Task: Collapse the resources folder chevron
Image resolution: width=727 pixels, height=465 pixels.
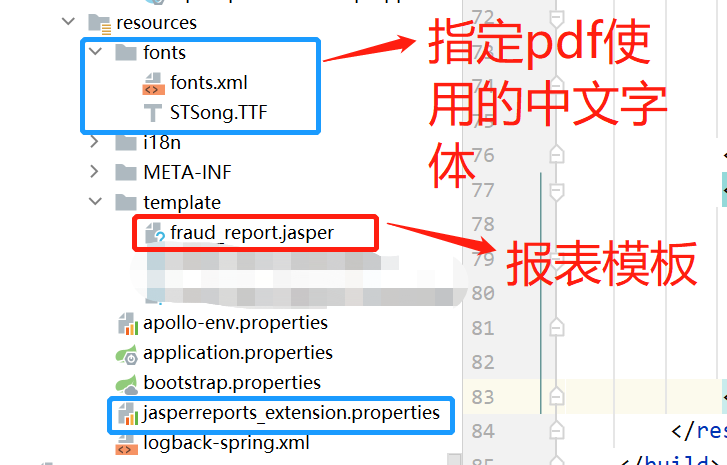Action: 68,21
